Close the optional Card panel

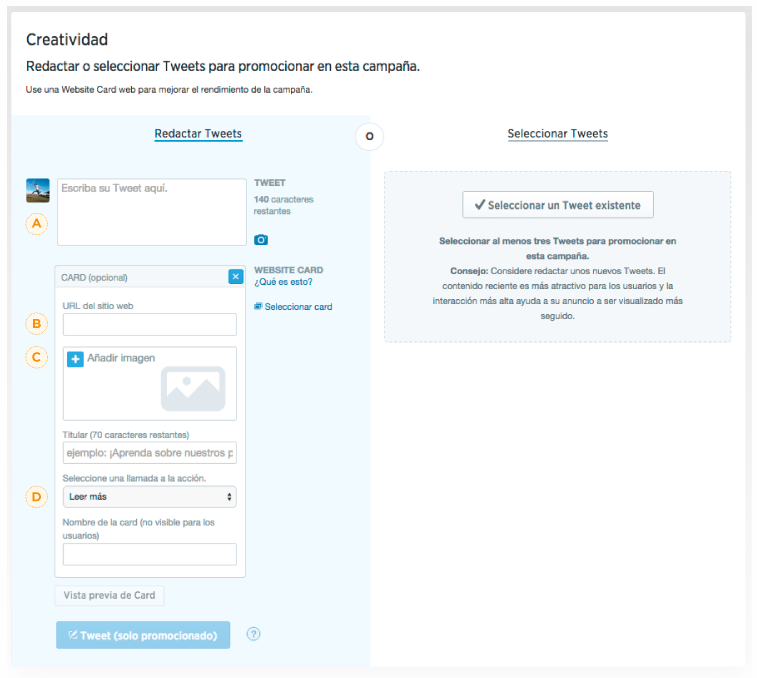(235, 277)
